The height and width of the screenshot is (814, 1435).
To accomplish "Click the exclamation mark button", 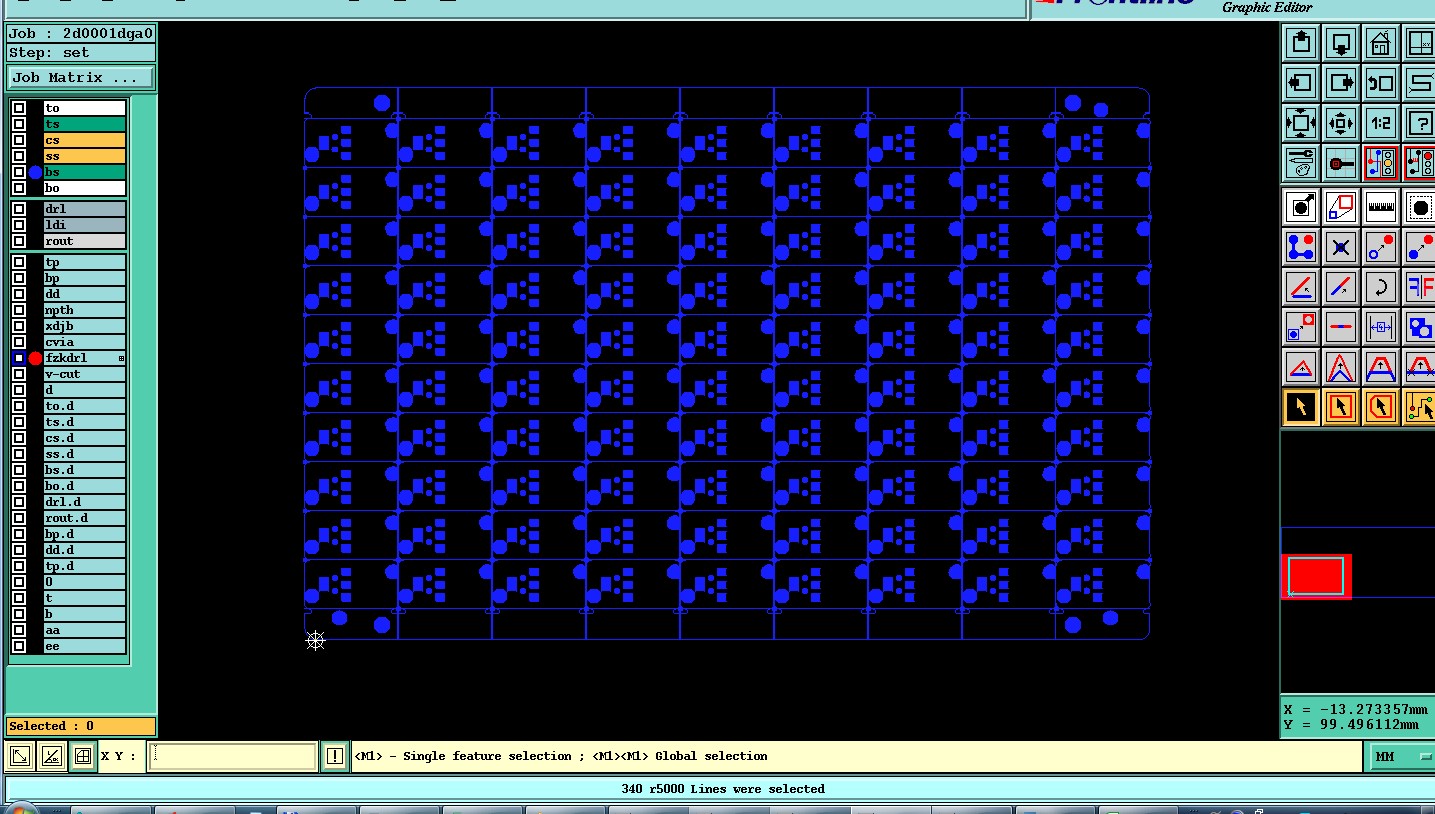I will pos(335,757).
